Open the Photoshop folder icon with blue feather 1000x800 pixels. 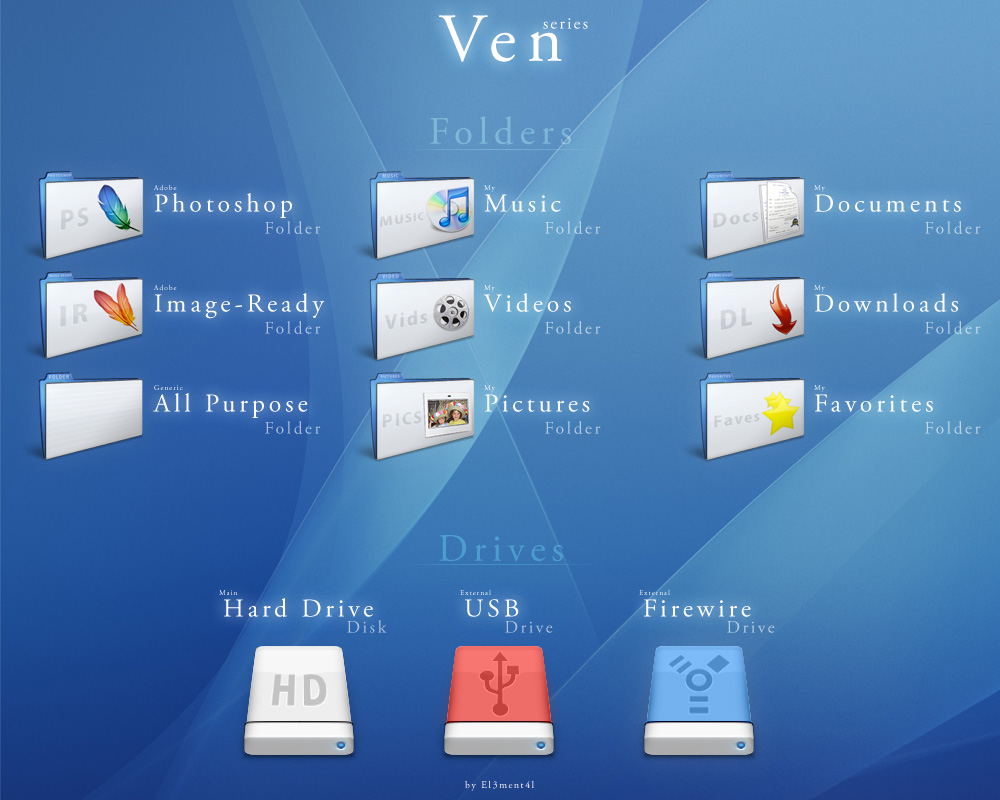[x=91, y=215]
